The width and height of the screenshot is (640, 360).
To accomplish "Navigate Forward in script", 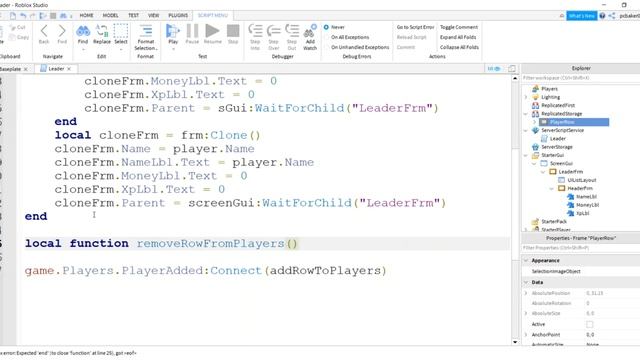I will [x=62, y=31].
